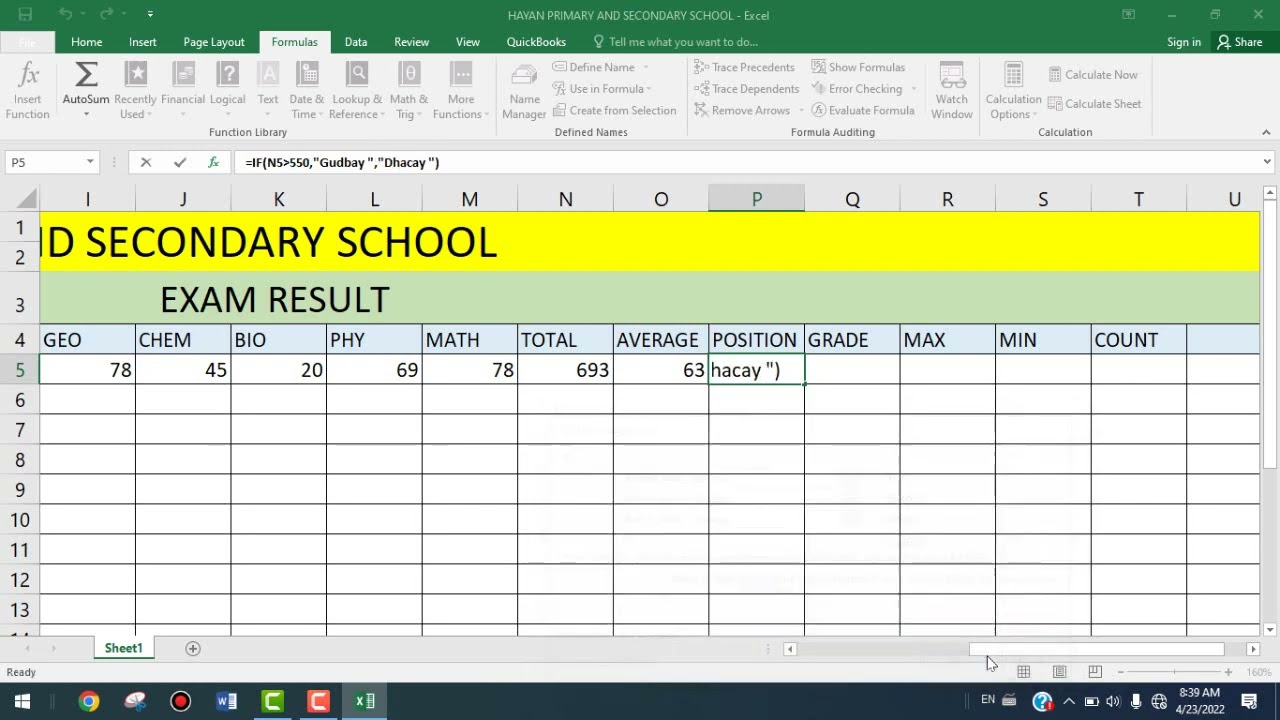This screenshot has height=720, width=1280.
Task: Cancel the formula bar entry
Action: click(x=146, y=162)
